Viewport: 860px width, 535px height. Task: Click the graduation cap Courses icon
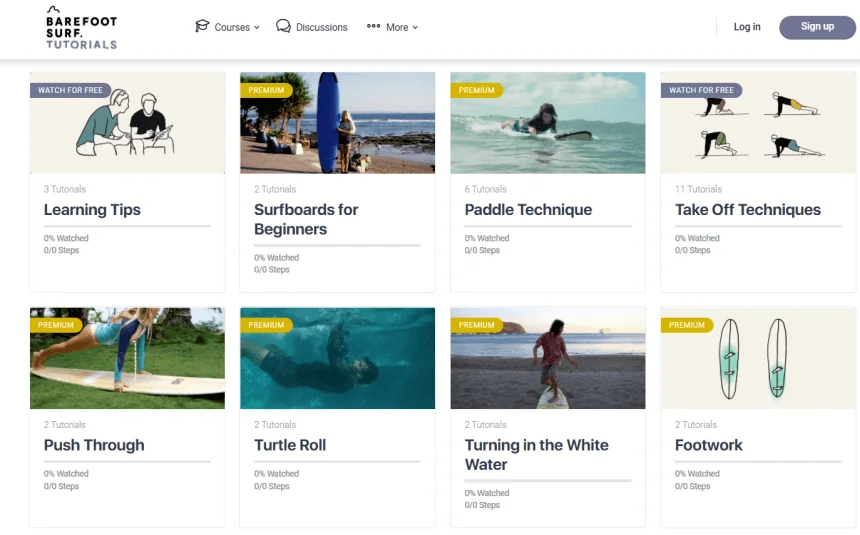pyautogui.click(x=202, y=26)
